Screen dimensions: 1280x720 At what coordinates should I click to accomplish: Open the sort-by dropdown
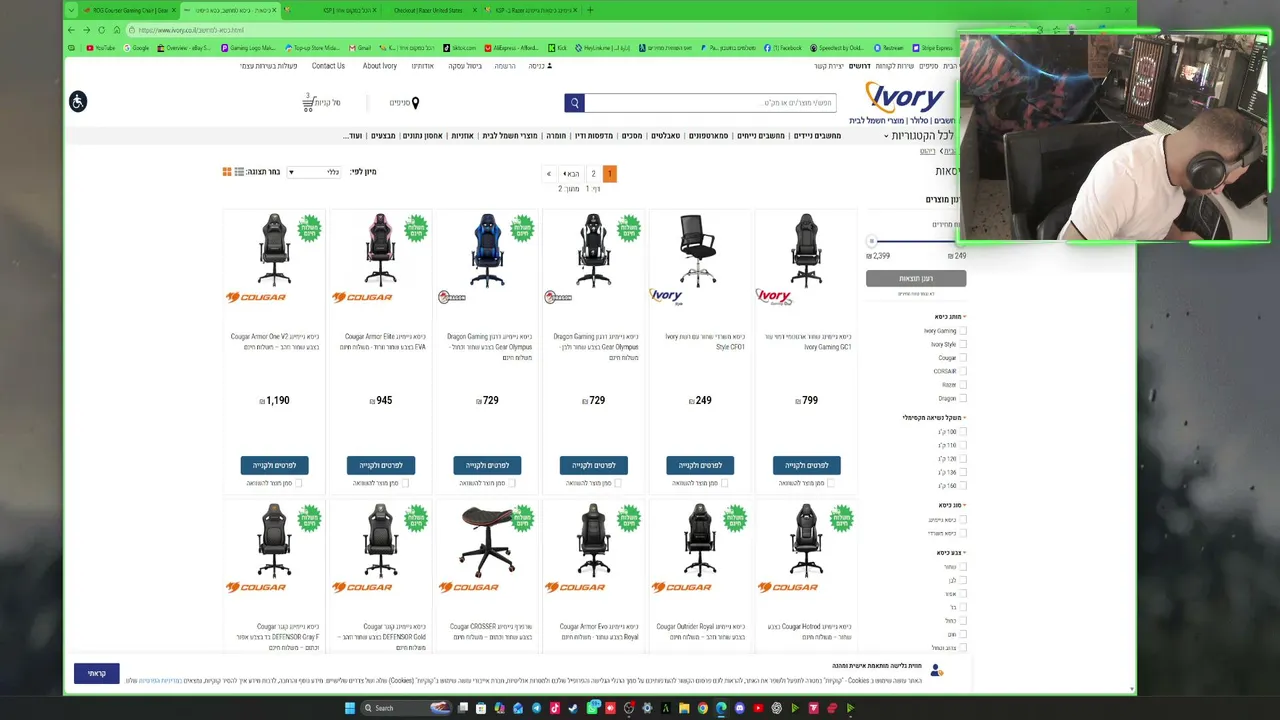click(315, 172)
